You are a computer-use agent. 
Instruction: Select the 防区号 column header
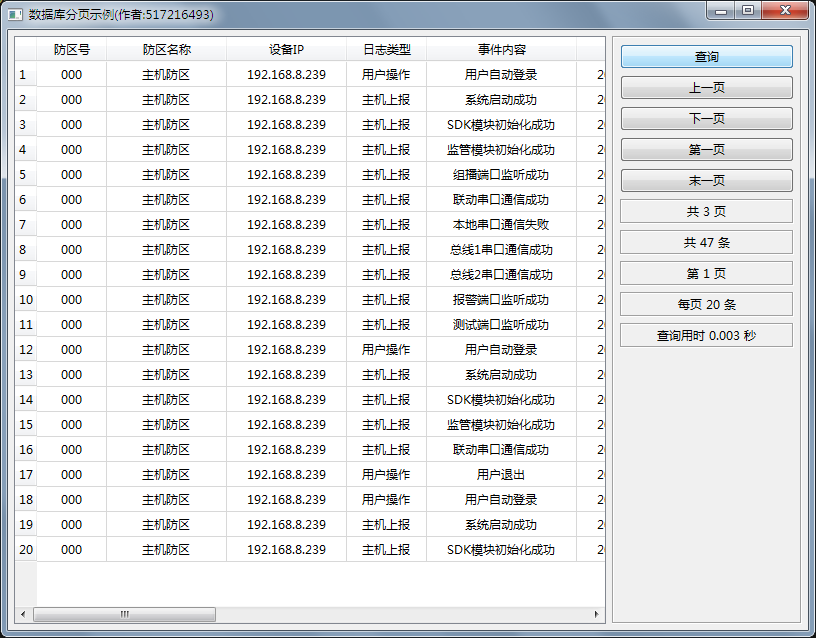tap(72, 49)
